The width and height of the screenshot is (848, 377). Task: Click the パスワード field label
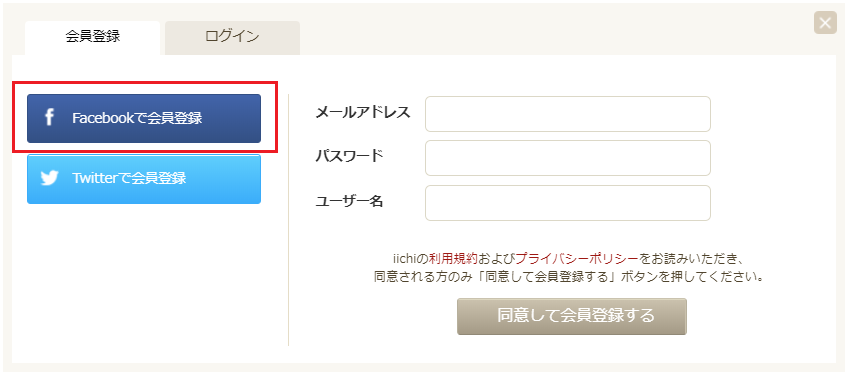(x=349, y=157)
